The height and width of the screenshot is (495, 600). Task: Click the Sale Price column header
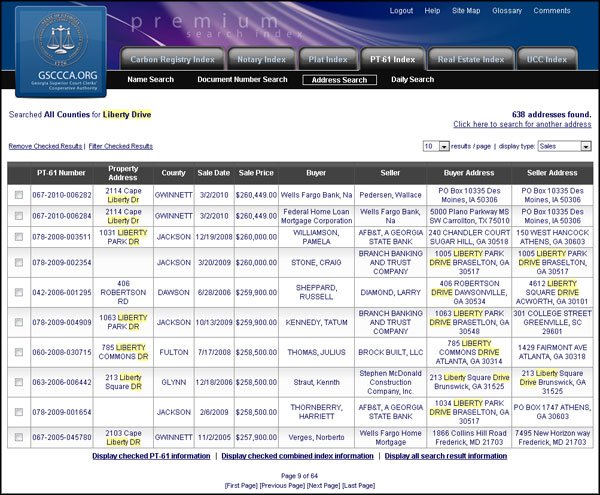(x=256, y=173)
